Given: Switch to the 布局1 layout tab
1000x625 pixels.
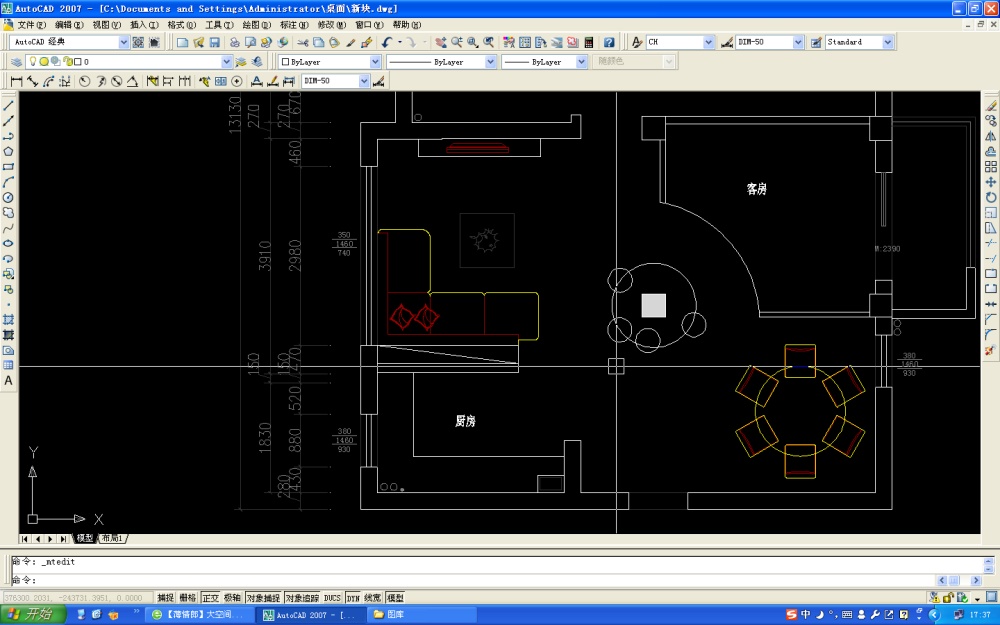Looking at the screenshot, I should (x=111, y=539).
